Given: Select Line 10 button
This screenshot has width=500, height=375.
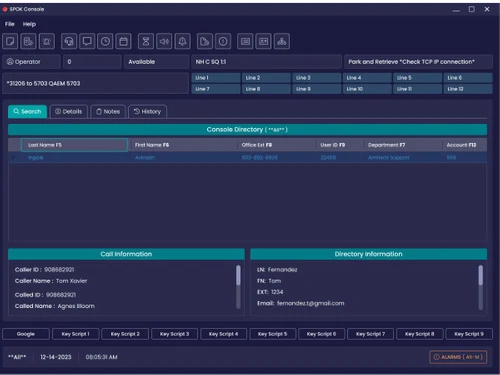Looking at the screenshot, I should (x=367, y=89).
